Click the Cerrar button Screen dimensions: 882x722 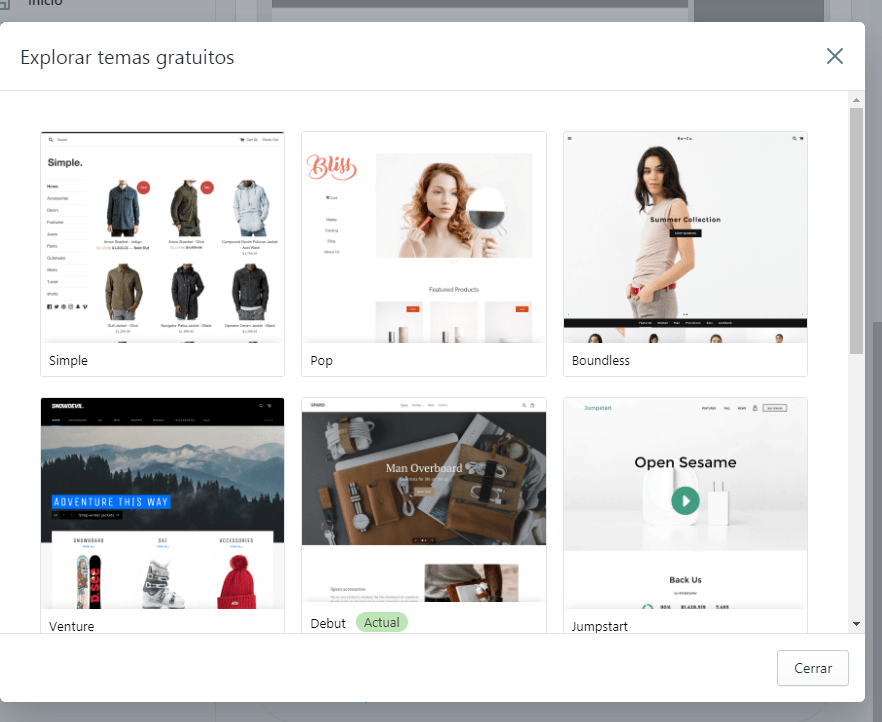(x=812, y=668)
